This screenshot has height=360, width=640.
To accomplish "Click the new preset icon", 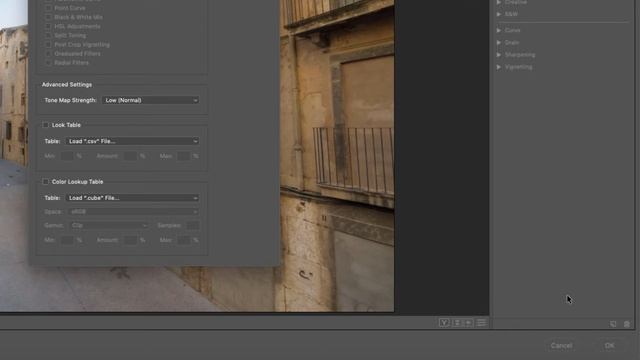I will 613,324.
